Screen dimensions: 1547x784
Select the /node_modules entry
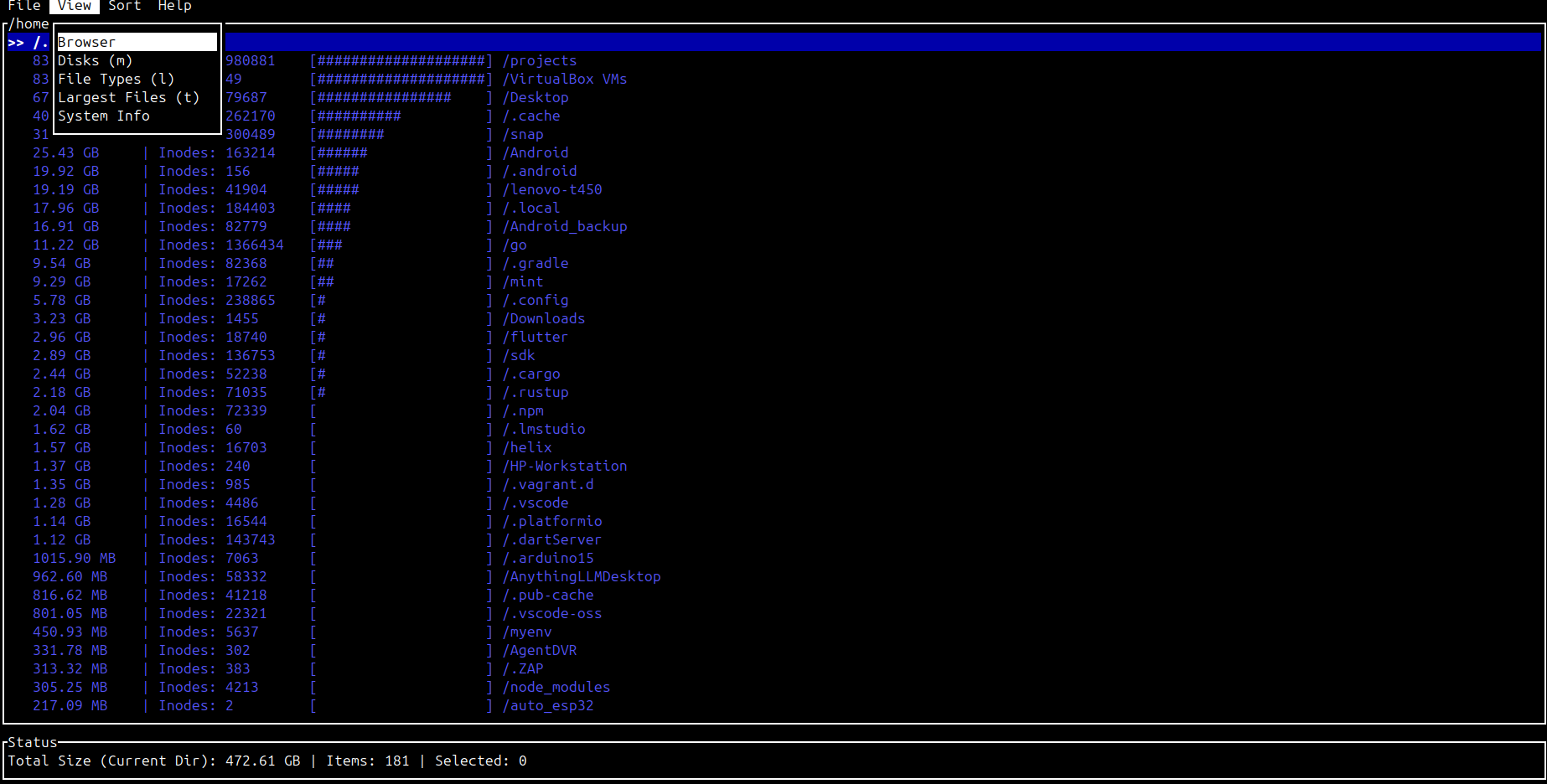(556, 687)
